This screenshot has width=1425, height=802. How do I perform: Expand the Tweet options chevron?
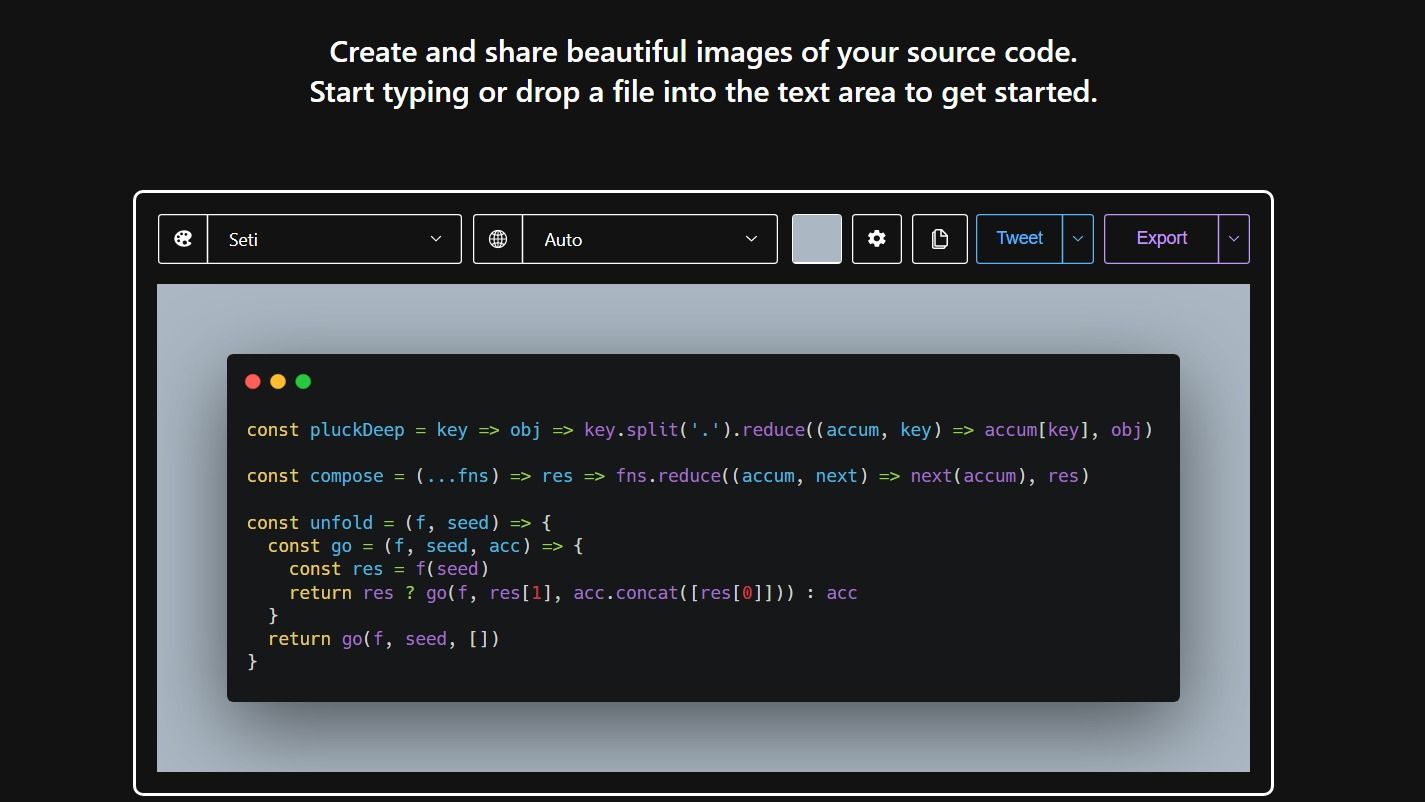tap(1077, 238)
